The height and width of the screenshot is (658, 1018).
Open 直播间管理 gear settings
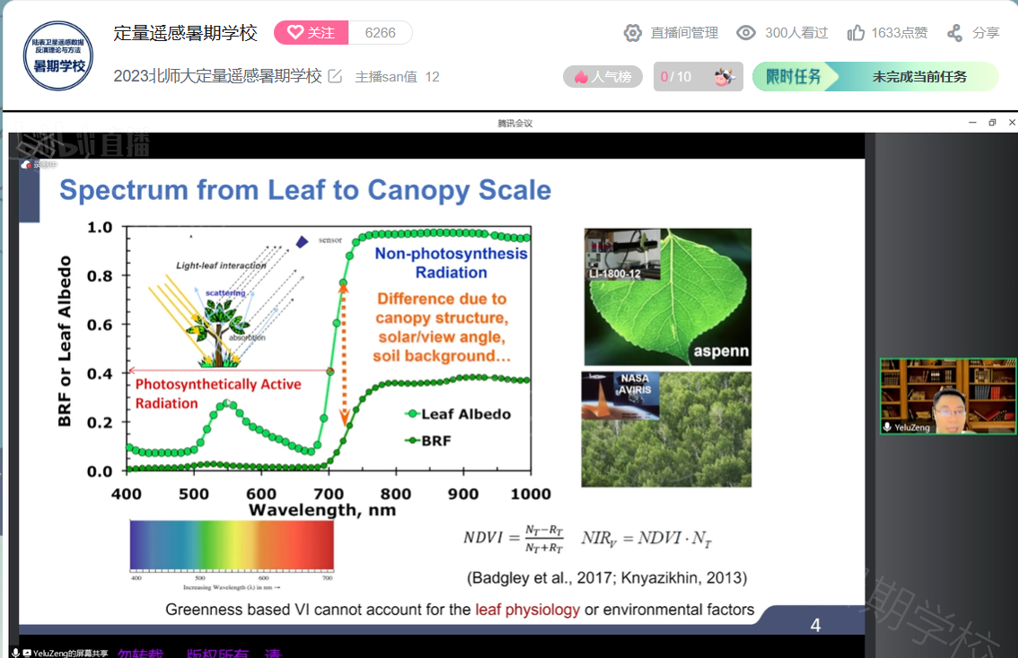632,33
